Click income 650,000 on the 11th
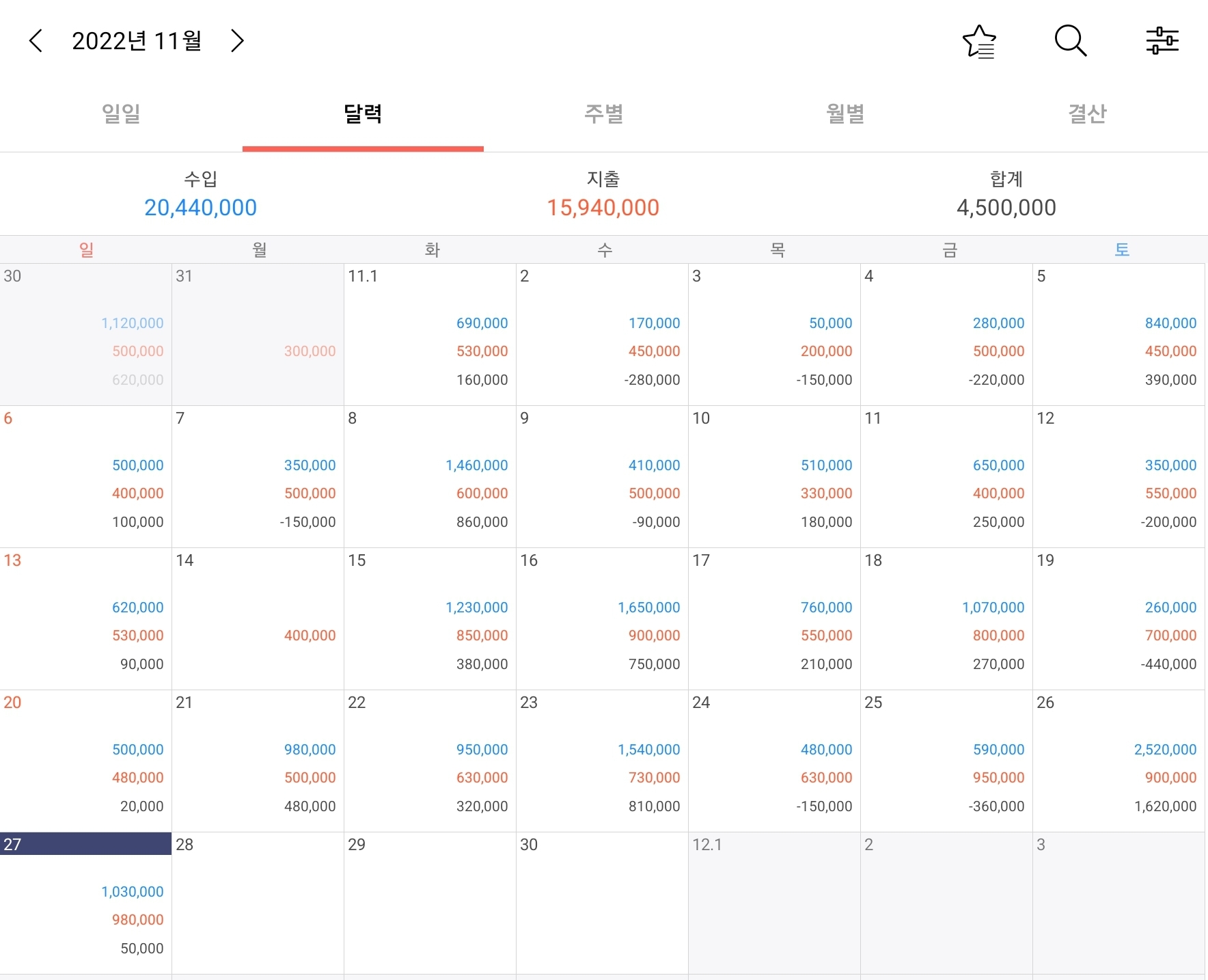Screen dimensions: 1208x980 pyautogui.click(x=999, y=465)
